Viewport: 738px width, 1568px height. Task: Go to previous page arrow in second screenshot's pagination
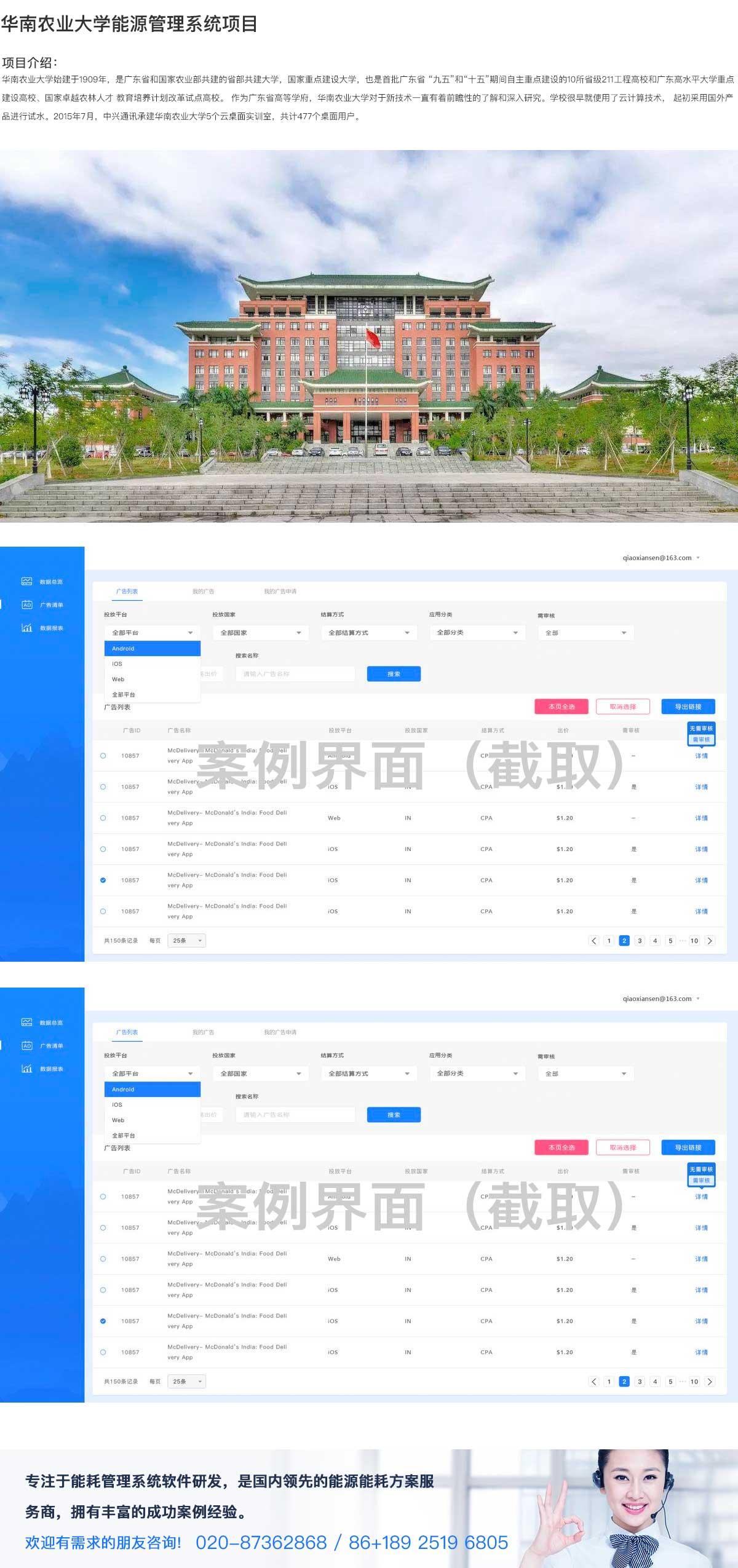click(593, 1381)
